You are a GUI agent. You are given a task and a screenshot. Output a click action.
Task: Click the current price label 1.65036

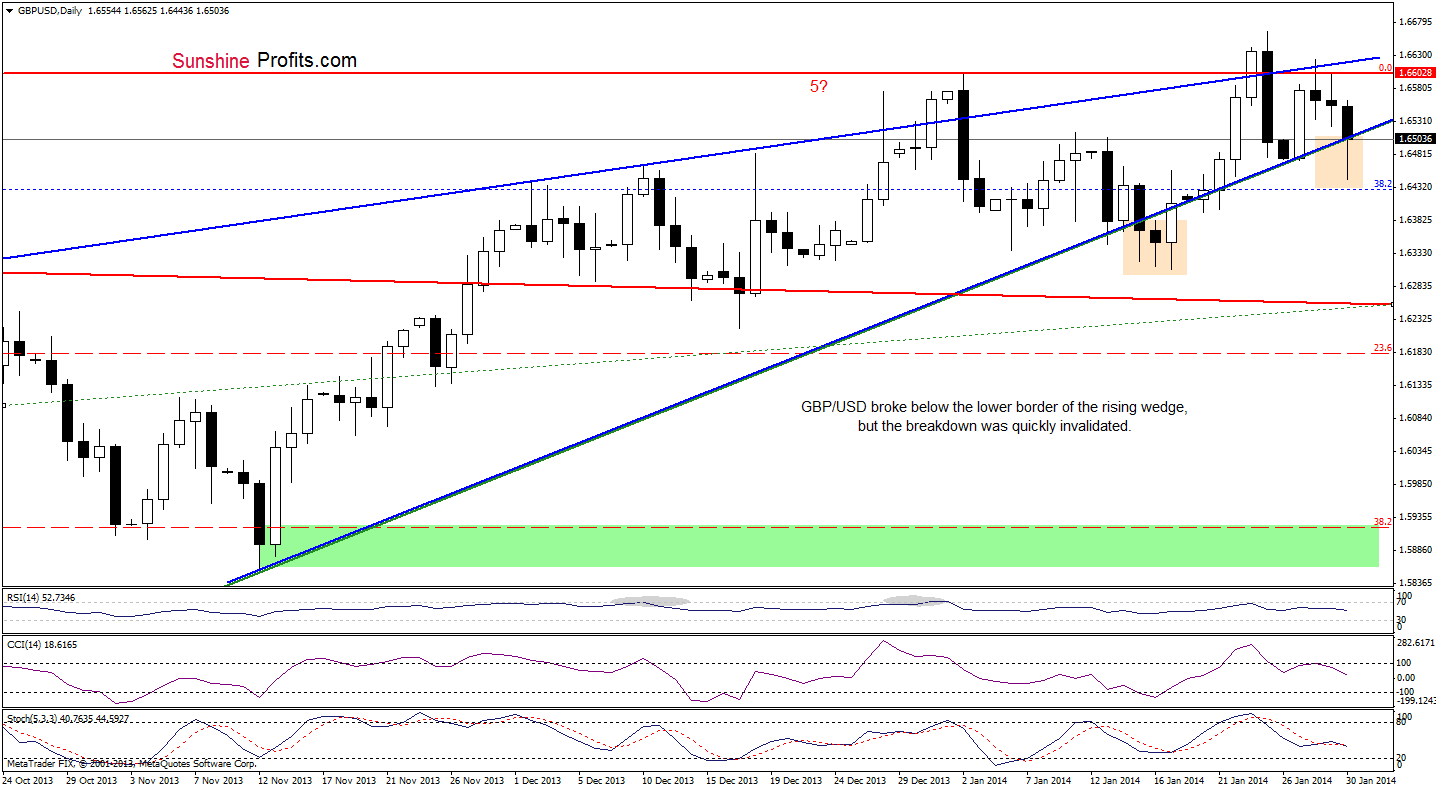[1413, 139]
